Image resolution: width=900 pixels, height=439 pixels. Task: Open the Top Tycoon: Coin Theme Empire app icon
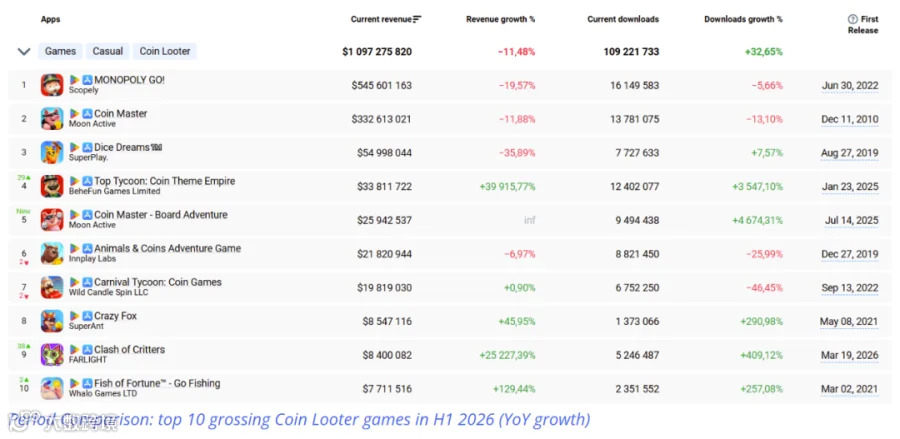pos(52,187)
